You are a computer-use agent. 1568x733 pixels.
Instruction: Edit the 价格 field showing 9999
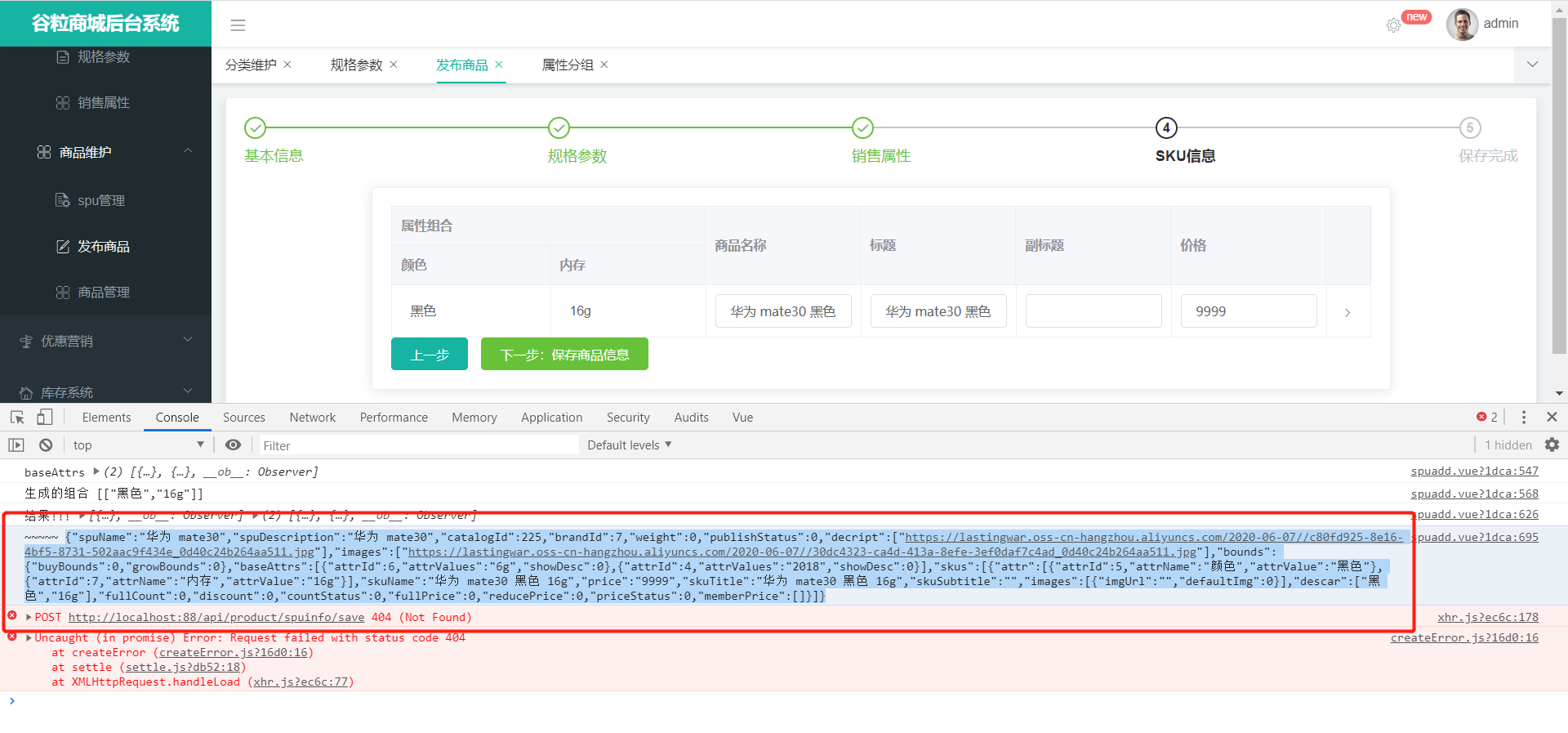pos(1249,311)
